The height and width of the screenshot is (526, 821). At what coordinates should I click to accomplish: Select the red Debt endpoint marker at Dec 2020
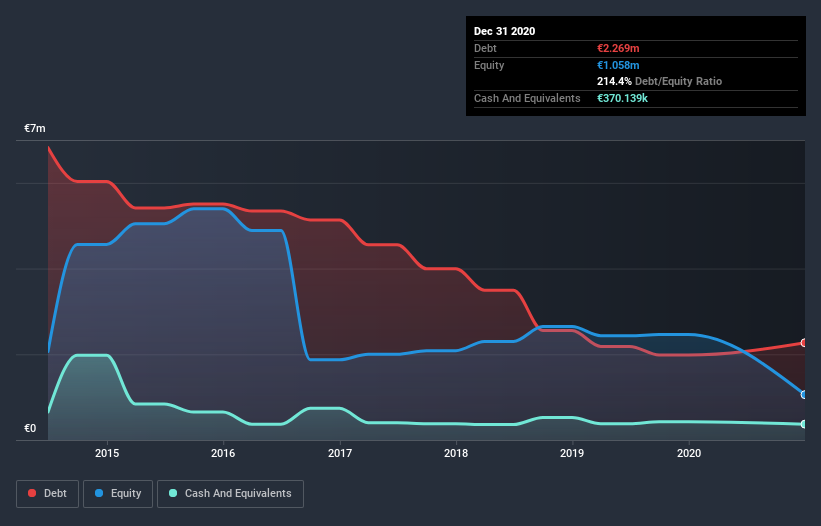click(x=803, y=343)
